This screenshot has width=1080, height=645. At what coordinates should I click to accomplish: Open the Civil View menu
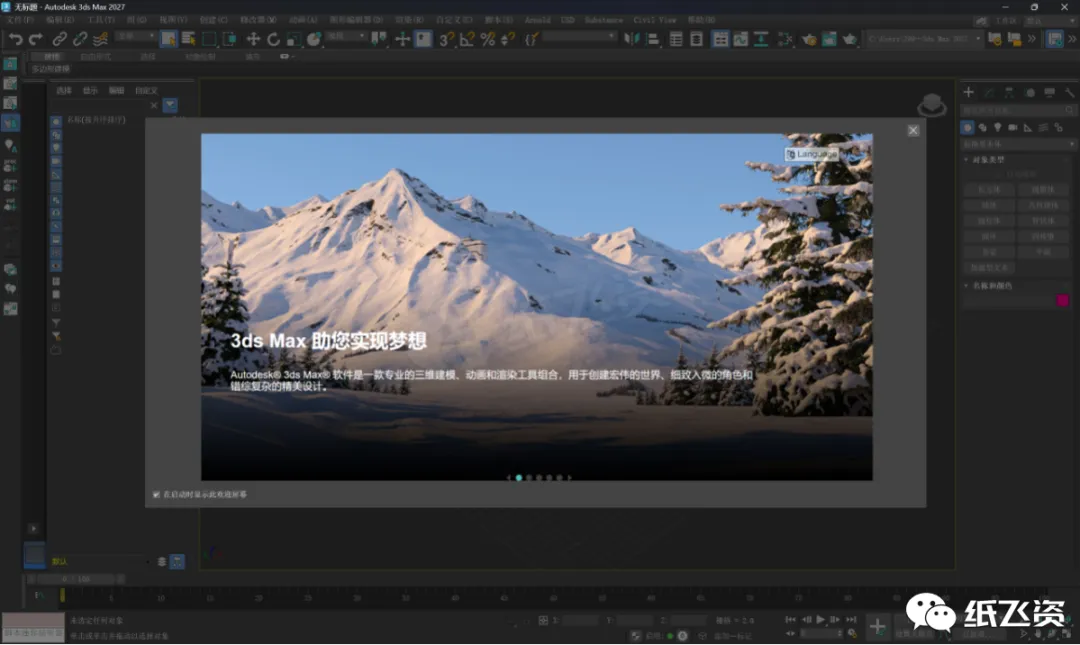point(654,20)
